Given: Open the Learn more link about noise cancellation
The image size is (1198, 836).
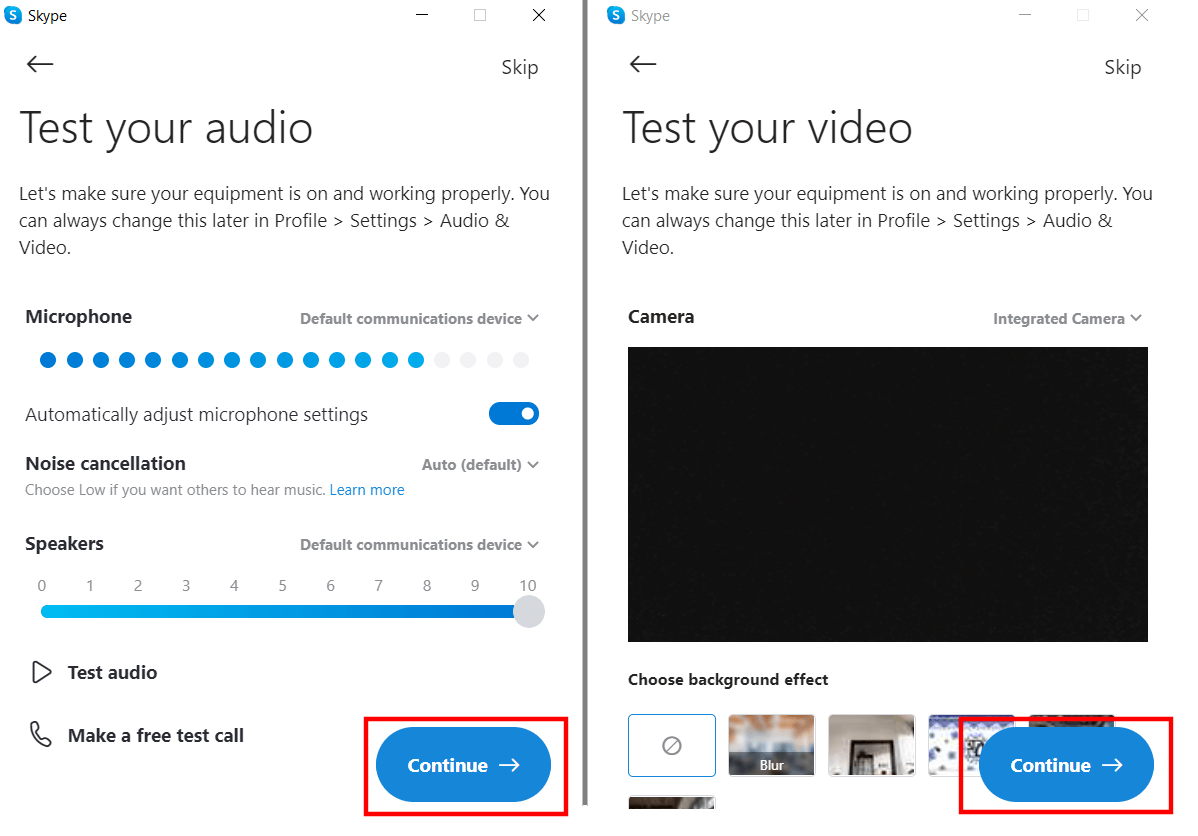Looking at the screenshot, I should click(367, 490).
